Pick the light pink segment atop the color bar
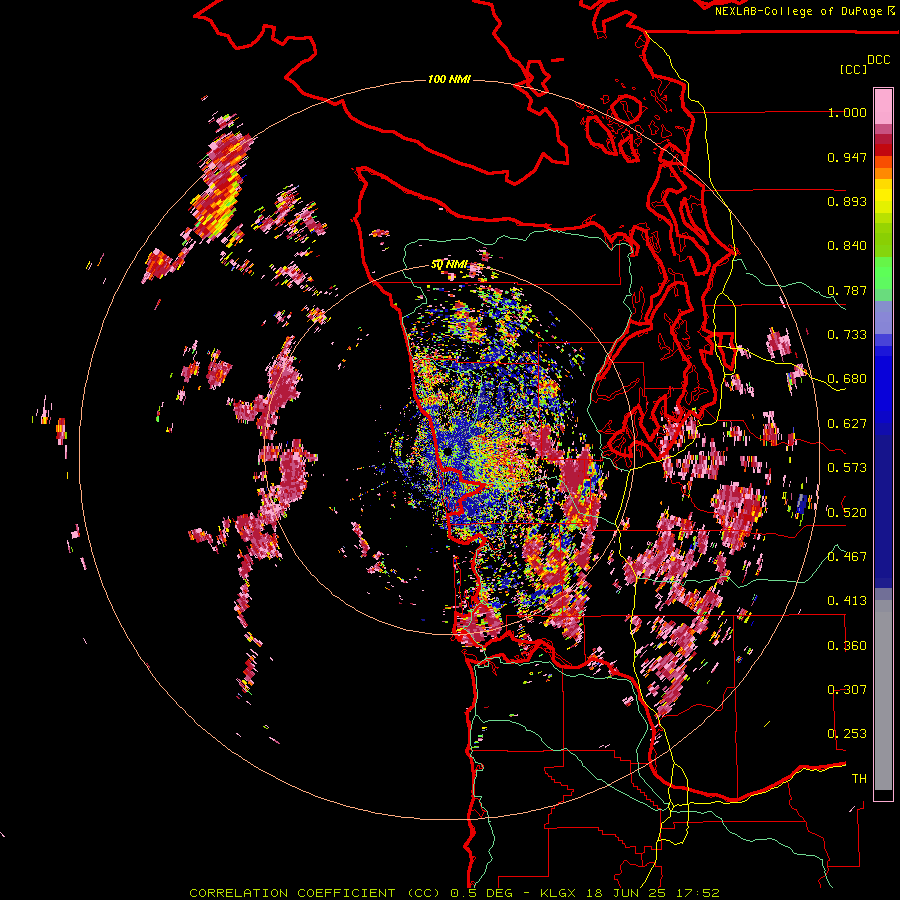 click(x=883, y=106)
